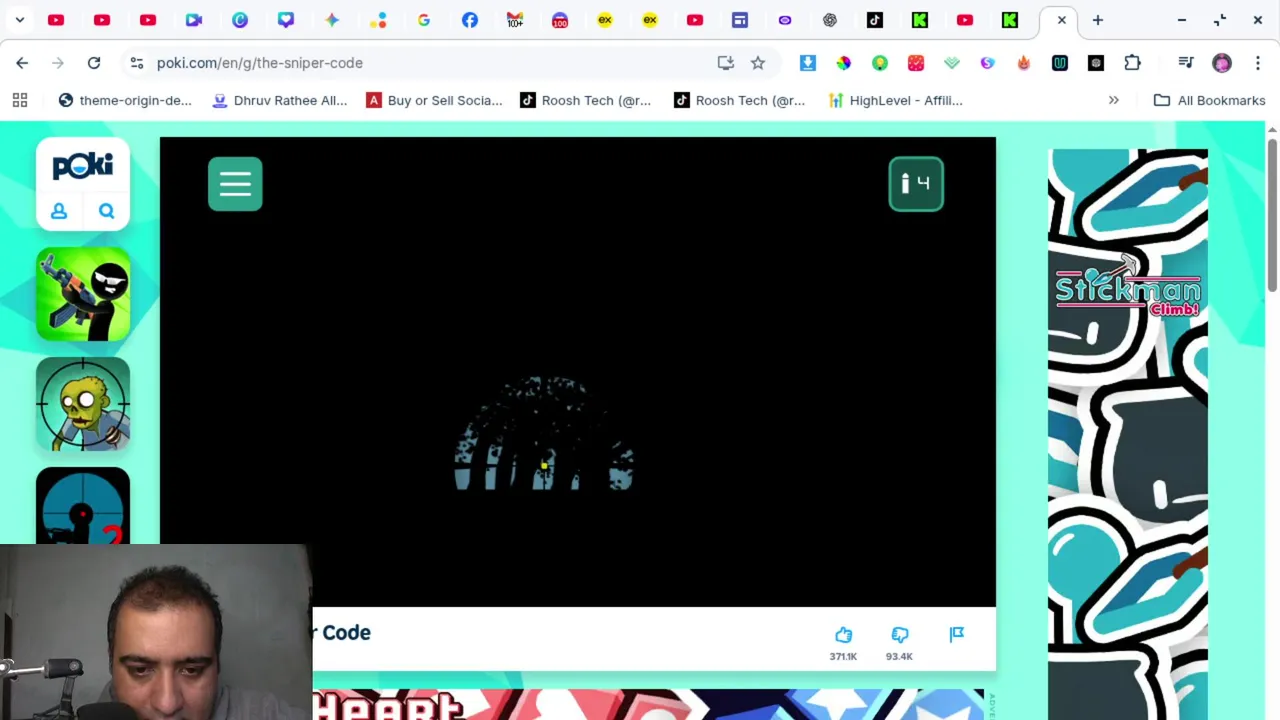Close the active Poki tab

point(1062,20)
